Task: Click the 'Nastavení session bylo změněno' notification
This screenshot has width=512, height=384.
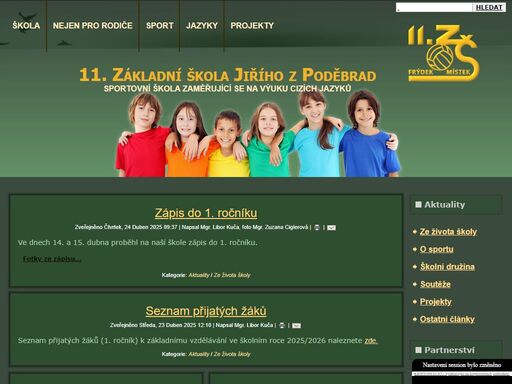Action: [462, 365]
